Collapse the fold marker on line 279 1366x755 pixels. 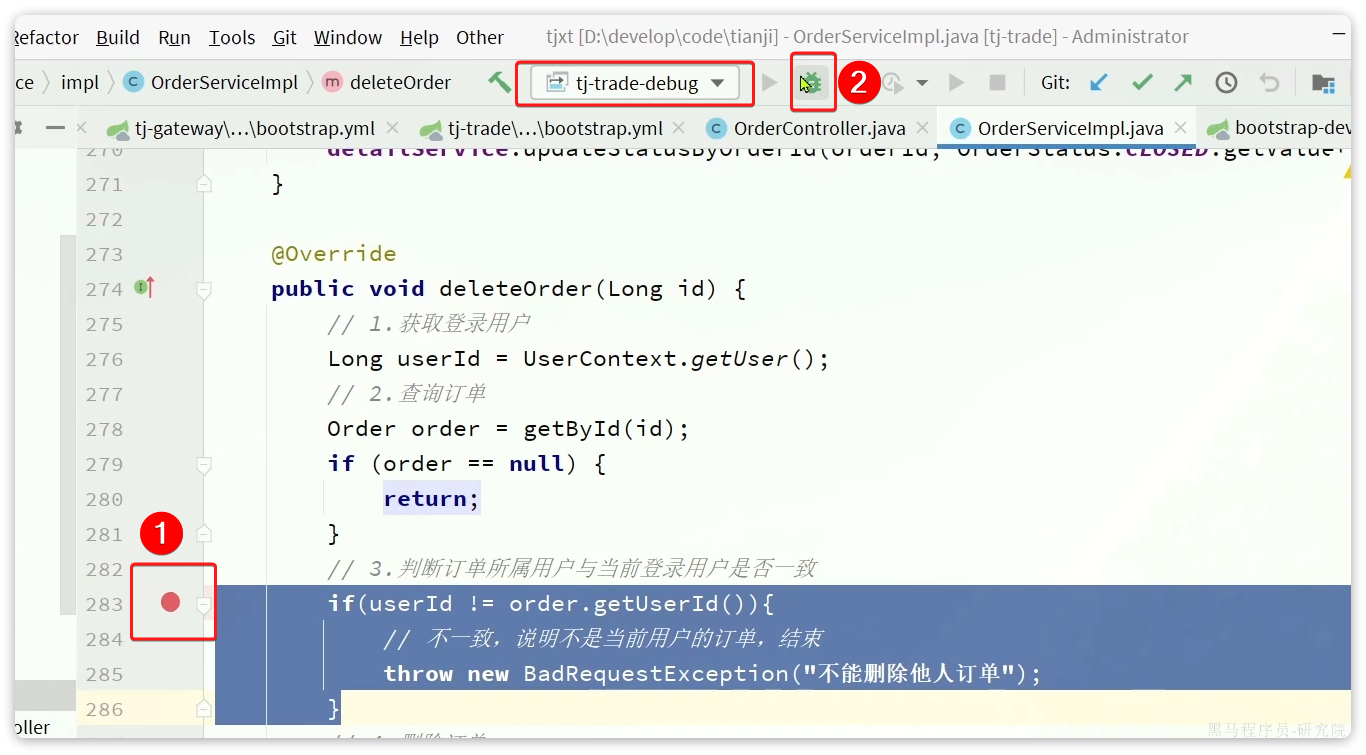pyautogui.click(x=204, y=465)
